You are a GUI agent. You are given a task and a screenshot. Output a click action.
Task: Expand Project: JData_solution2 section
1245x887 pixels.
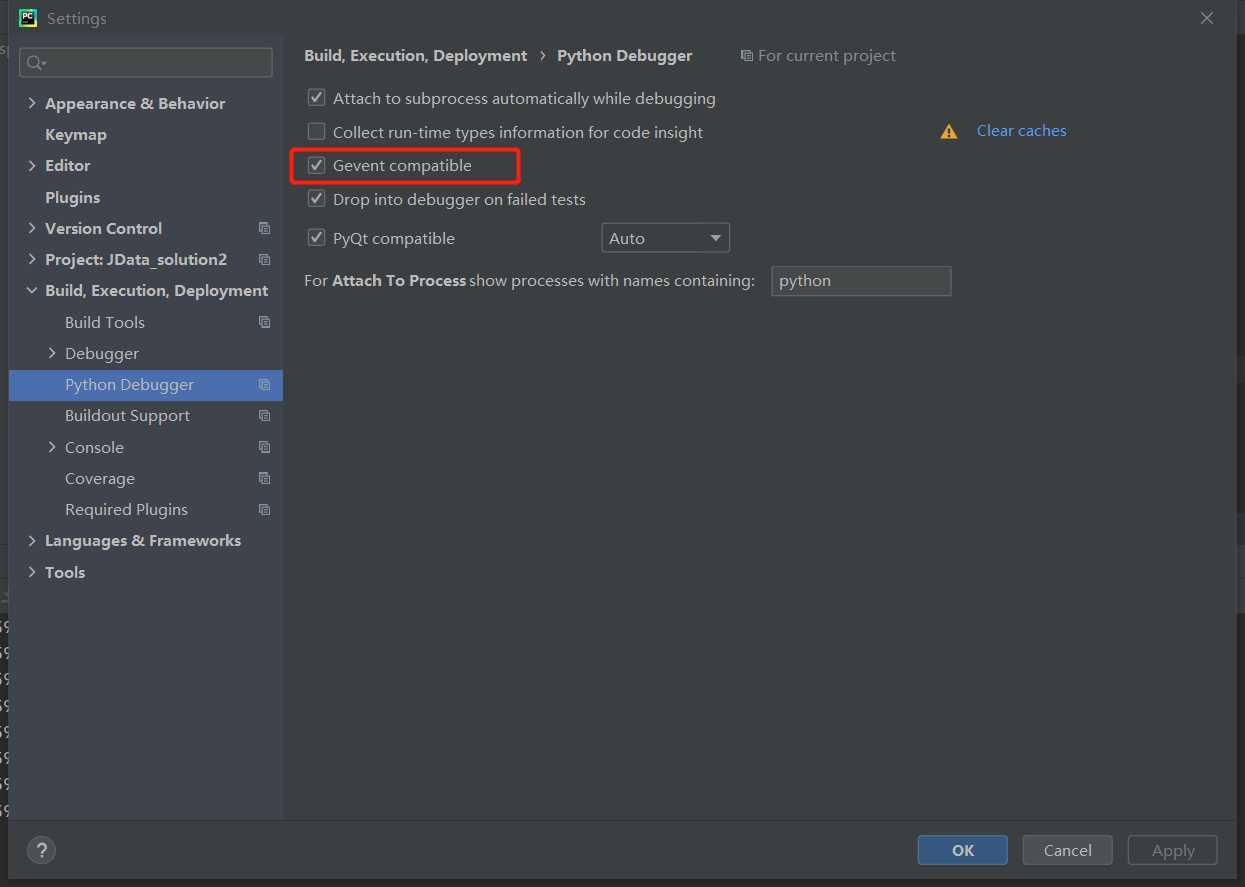click(x=32, y=259)
